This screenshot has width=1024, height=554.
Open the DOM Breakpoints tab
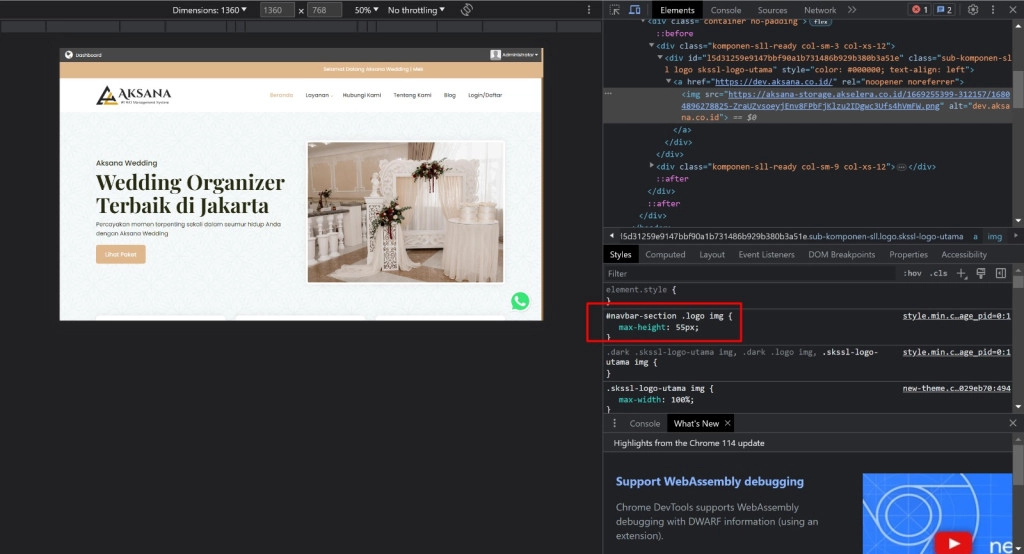(x=842, y=255)
